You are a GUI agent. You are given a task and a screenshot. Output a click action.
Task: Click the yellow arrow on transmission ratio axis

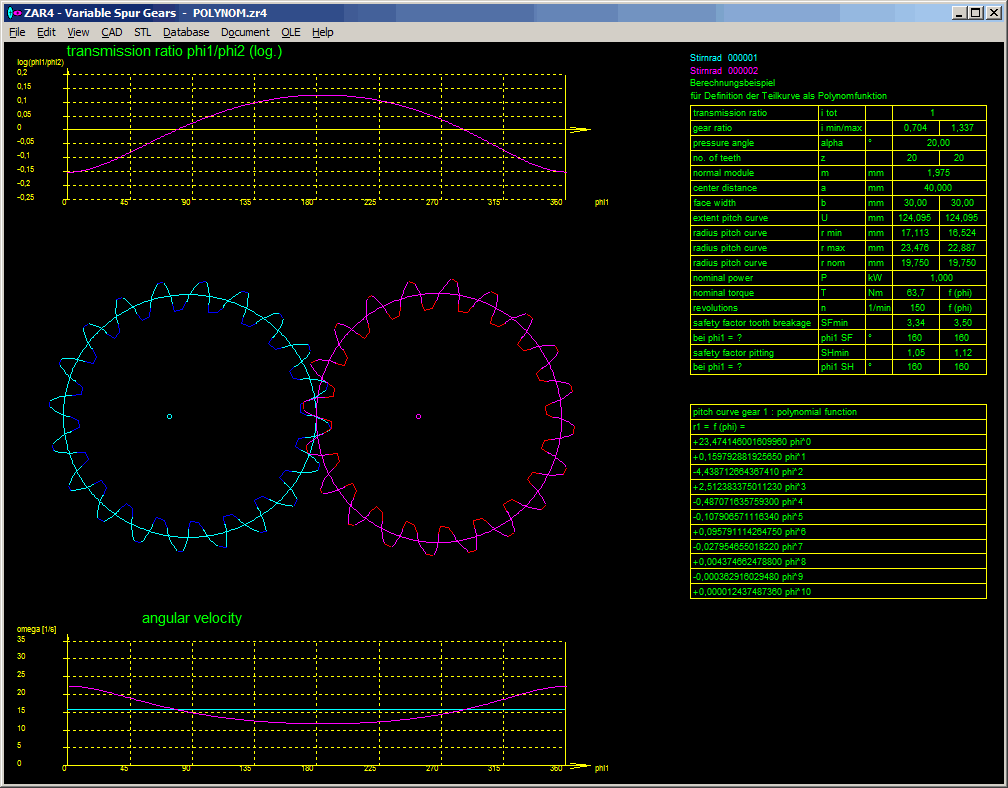579,129
